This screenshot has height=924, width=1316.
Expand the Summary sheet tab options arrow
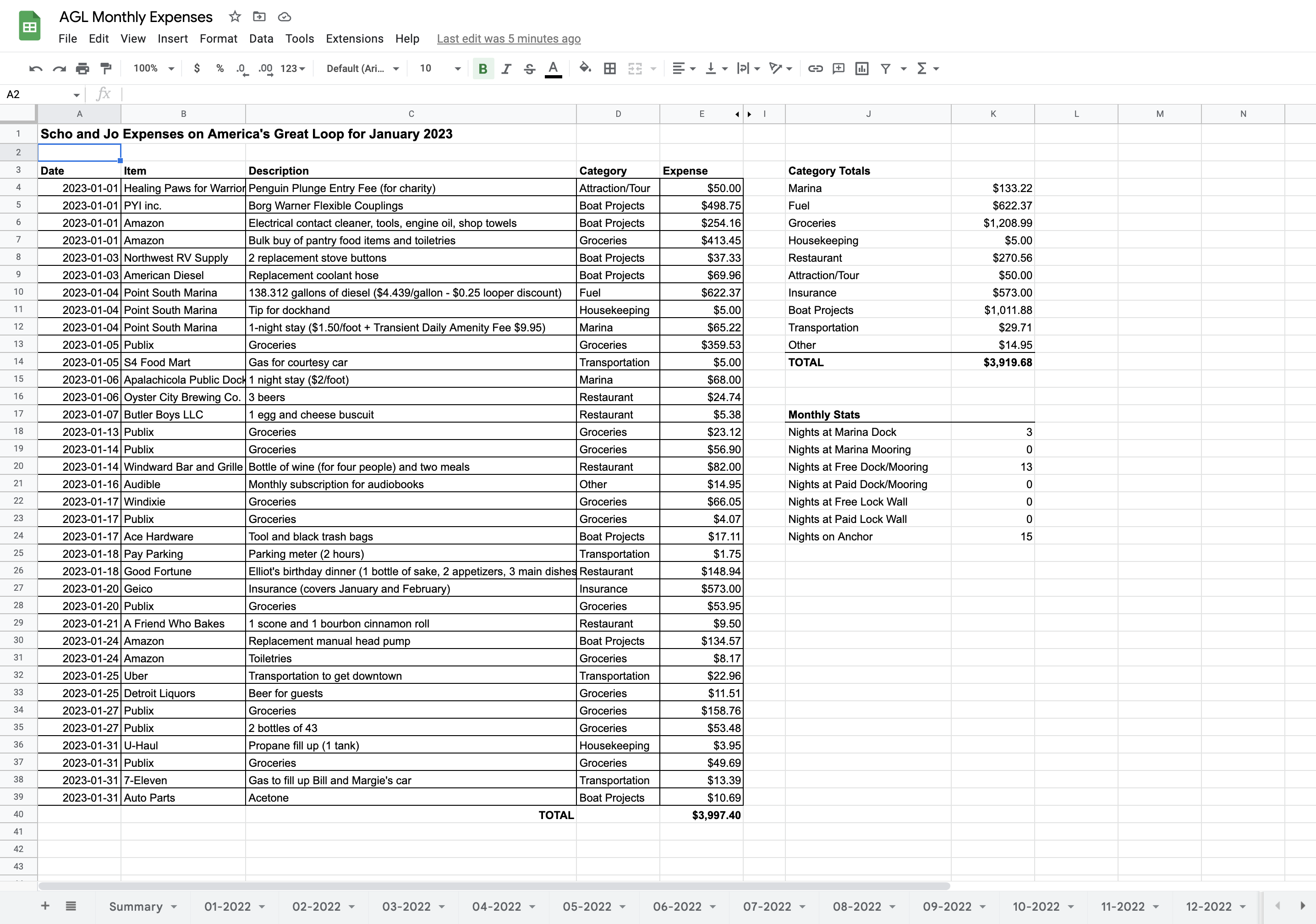[x=174, y=907]
